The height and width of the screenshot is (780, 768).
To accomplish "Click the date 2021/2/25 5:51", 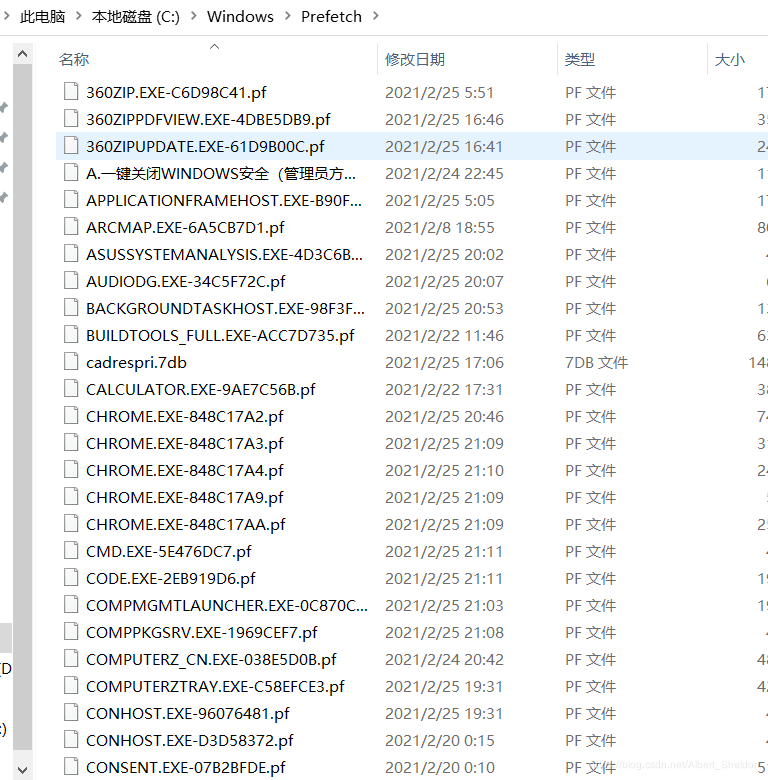I will (x=439, y=93).
